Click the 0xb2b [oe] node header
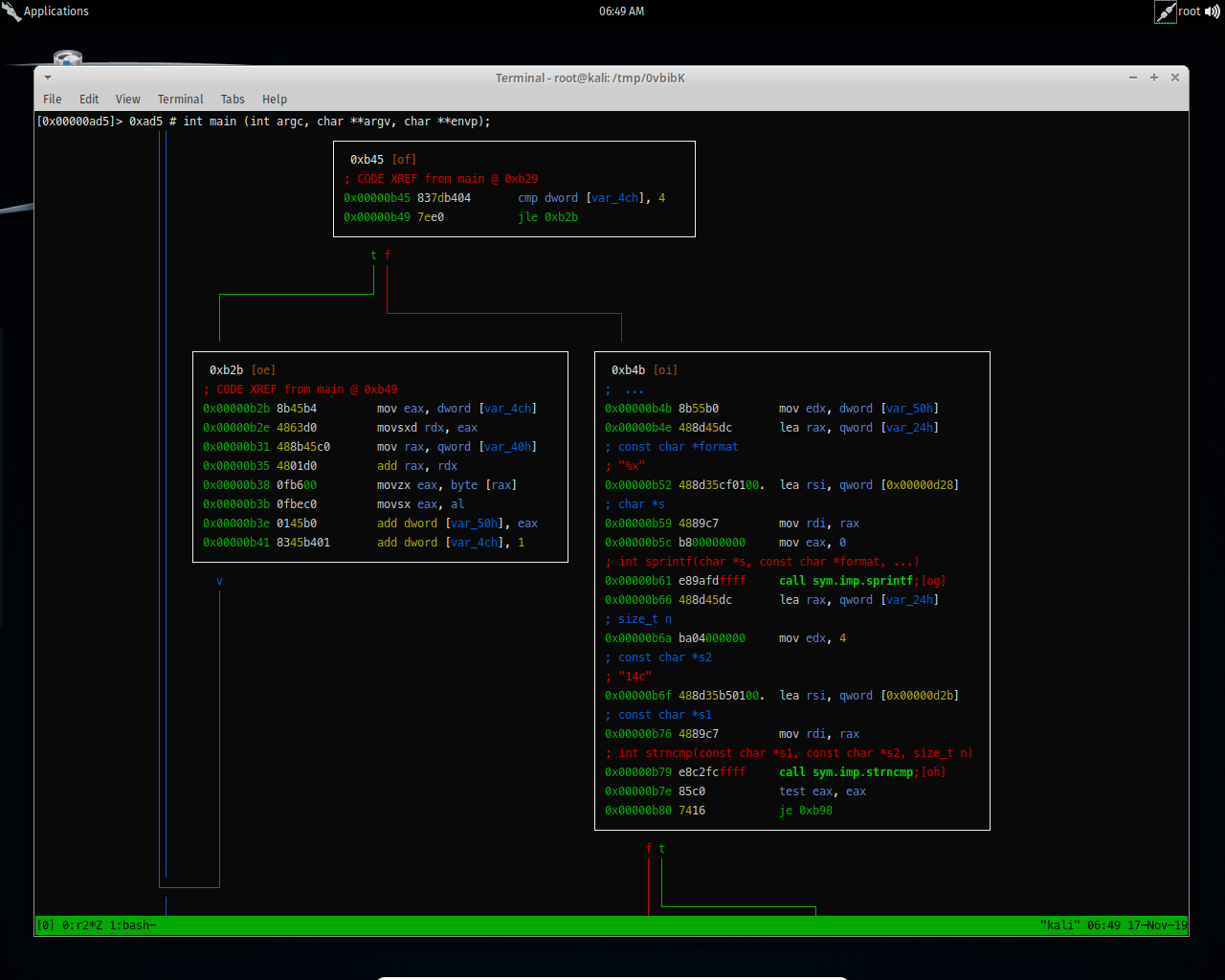This screenshot has width=1225, height=980. pos(242,370)
